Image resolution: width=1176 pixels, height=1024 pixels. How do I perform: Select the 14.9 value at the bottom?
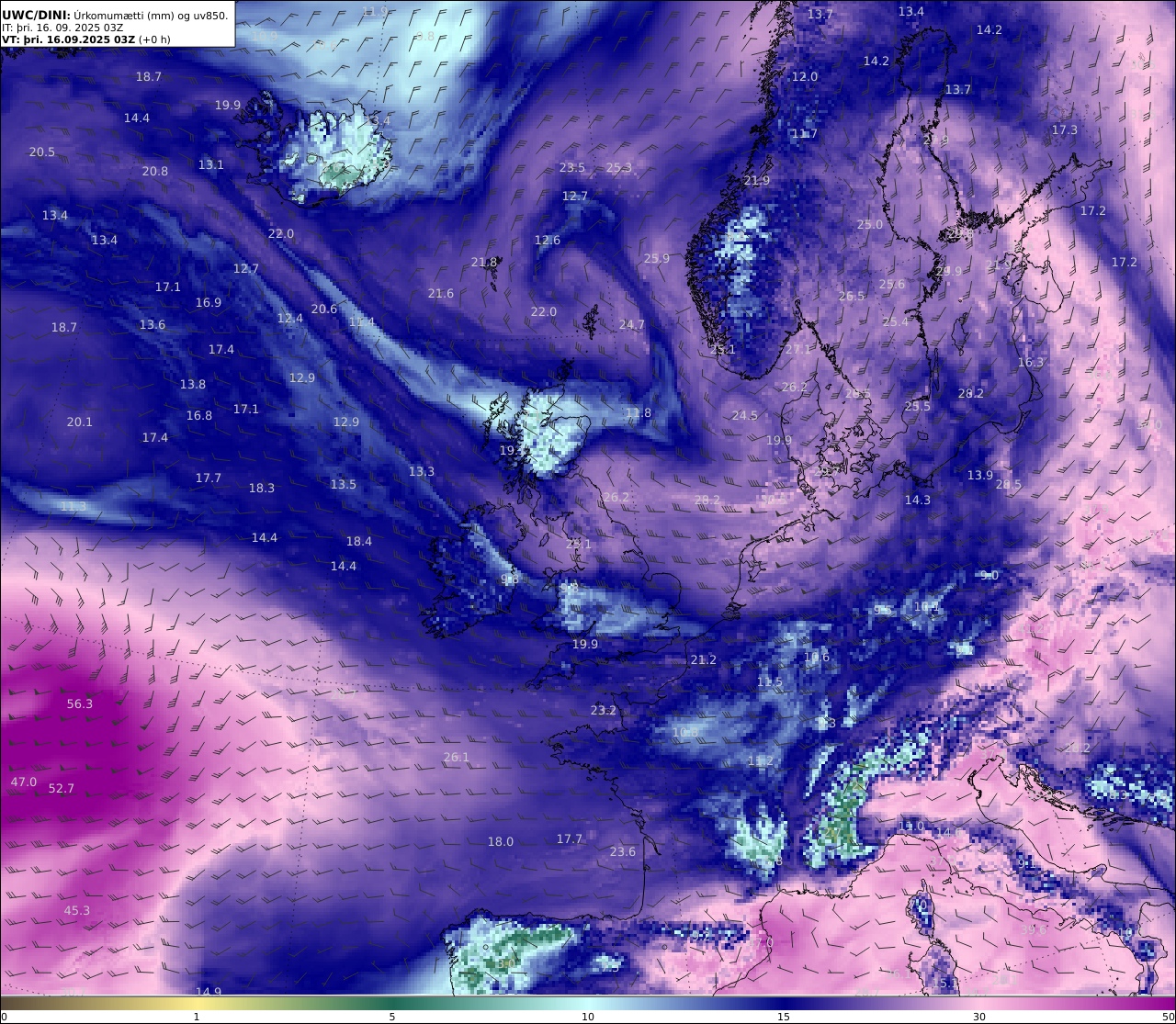point(209,992)
